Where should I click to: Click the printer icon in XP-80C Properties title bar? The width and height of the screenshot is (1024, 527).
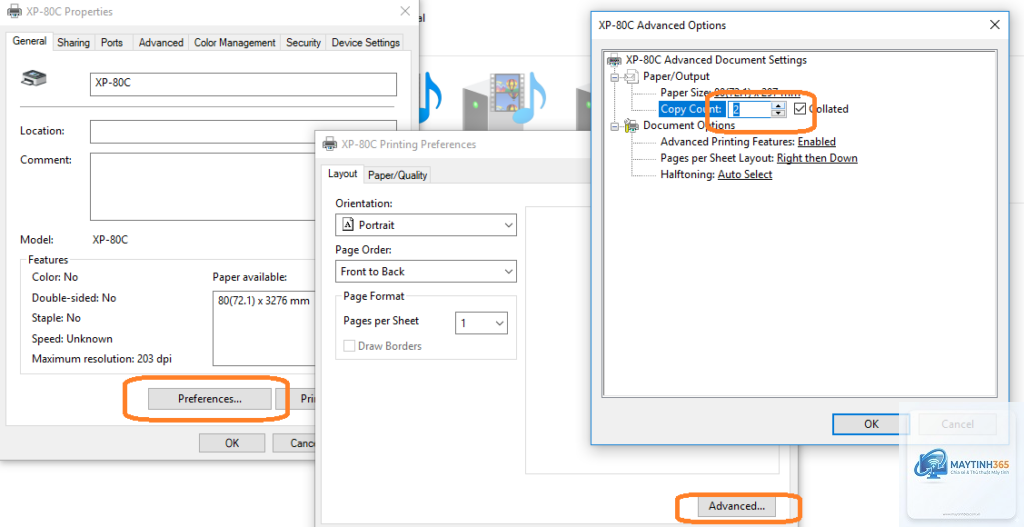(x=14, y=12)
